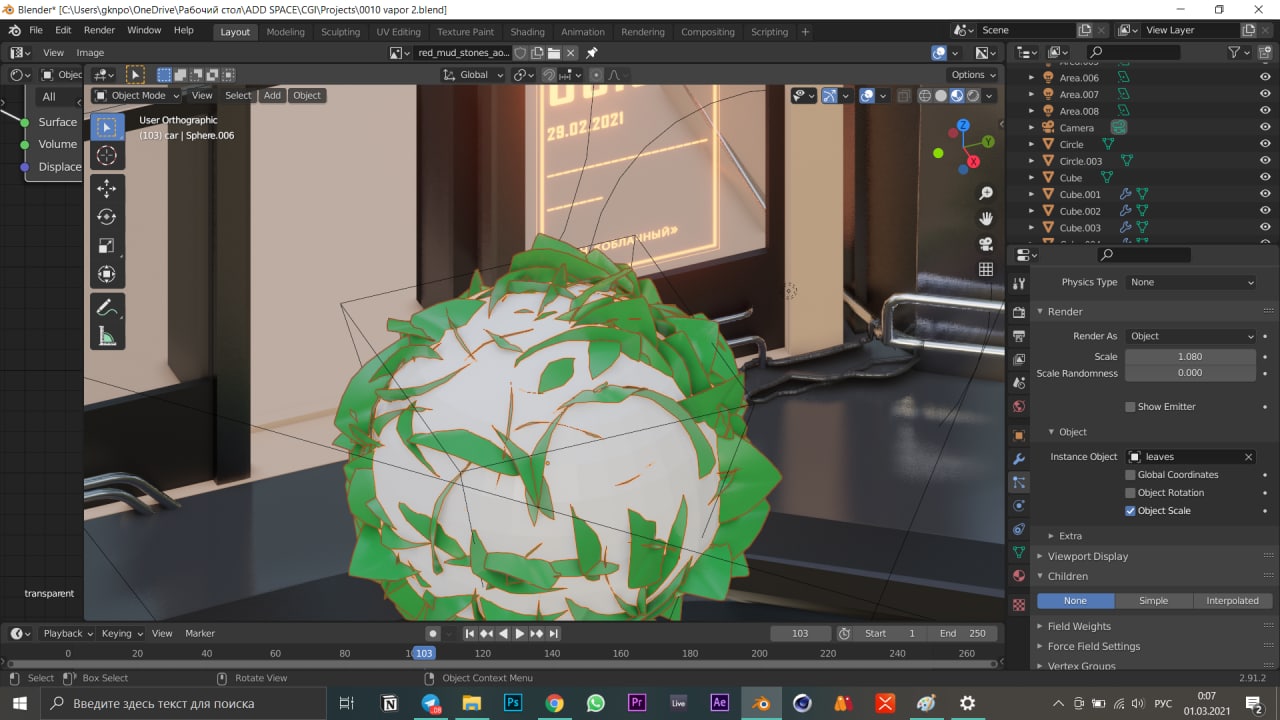This screenshot has width=1280, height=720.
Task: Uncheck Object Scale checkbox
Action: 1130,511
